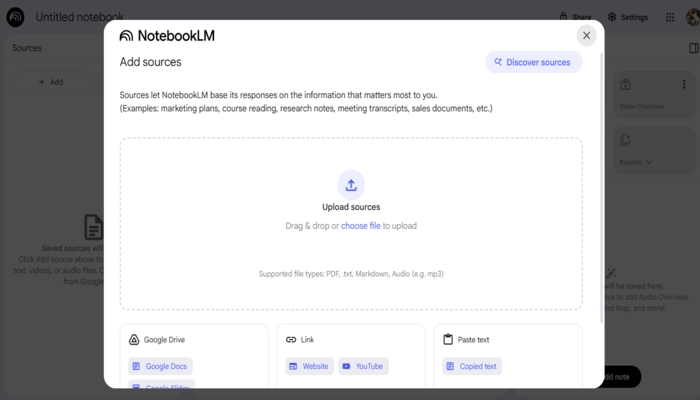Viewport: 700px width, 400px height.
Task: Open the Share button
Action: point(575,17)
